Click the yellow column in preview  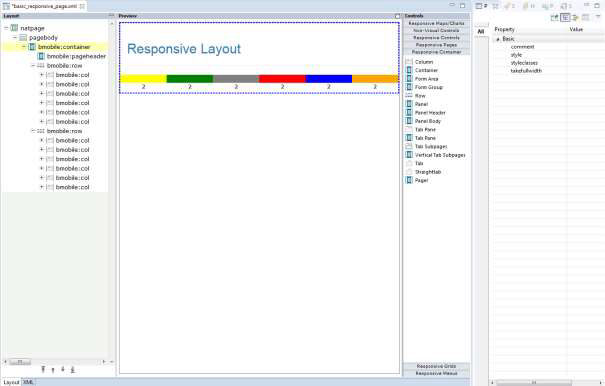click(143, 79)
